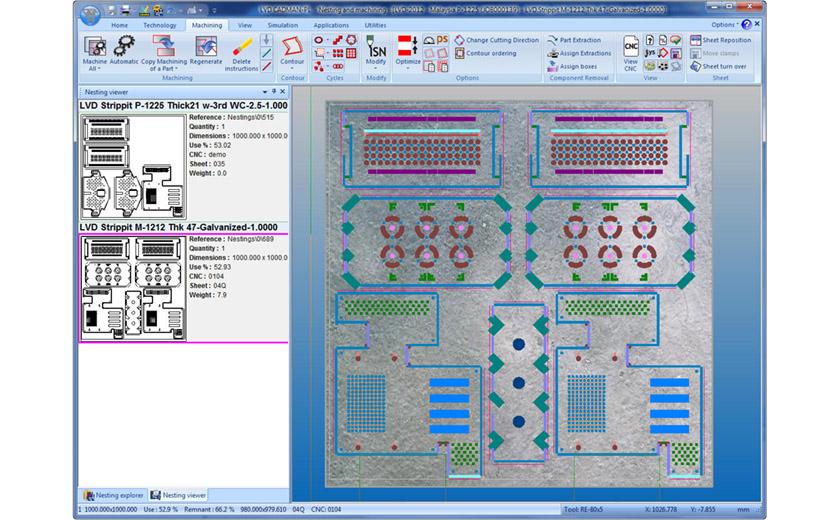The height and width of the screenshot is (520, 840).
Task: Click the Sheet Reposition icon
Action: [725, 40]
